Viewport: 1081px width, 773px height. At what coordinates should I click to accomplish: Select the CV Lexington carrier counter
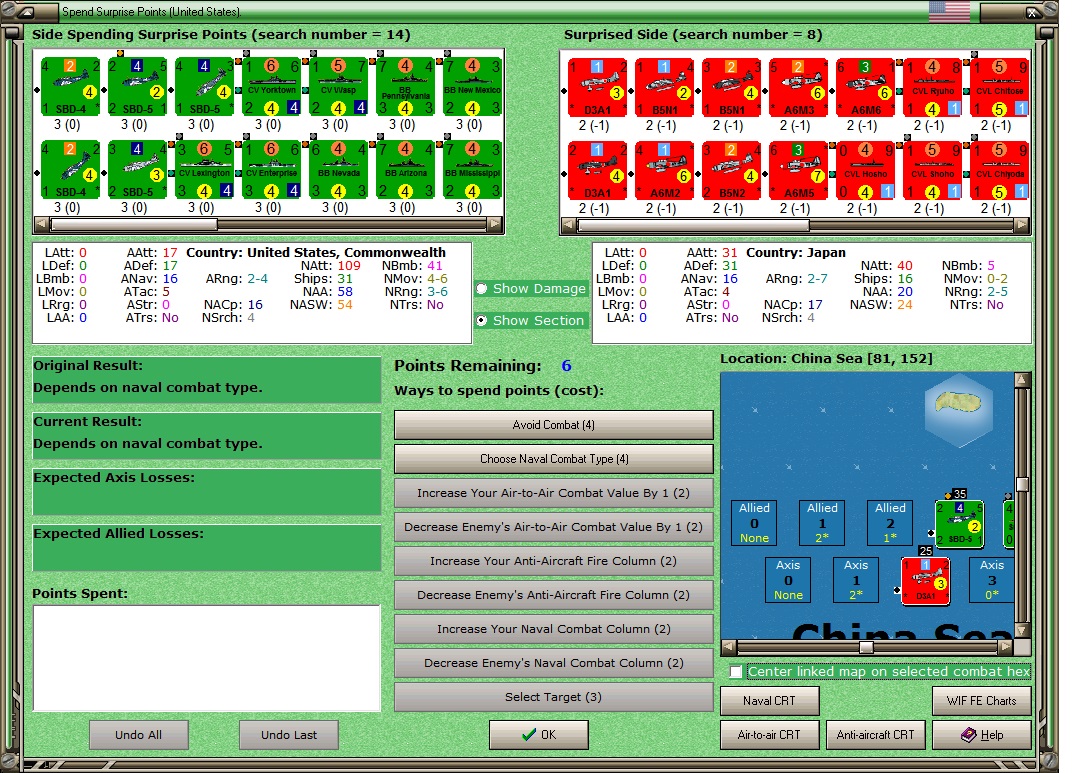coord(205,170)
